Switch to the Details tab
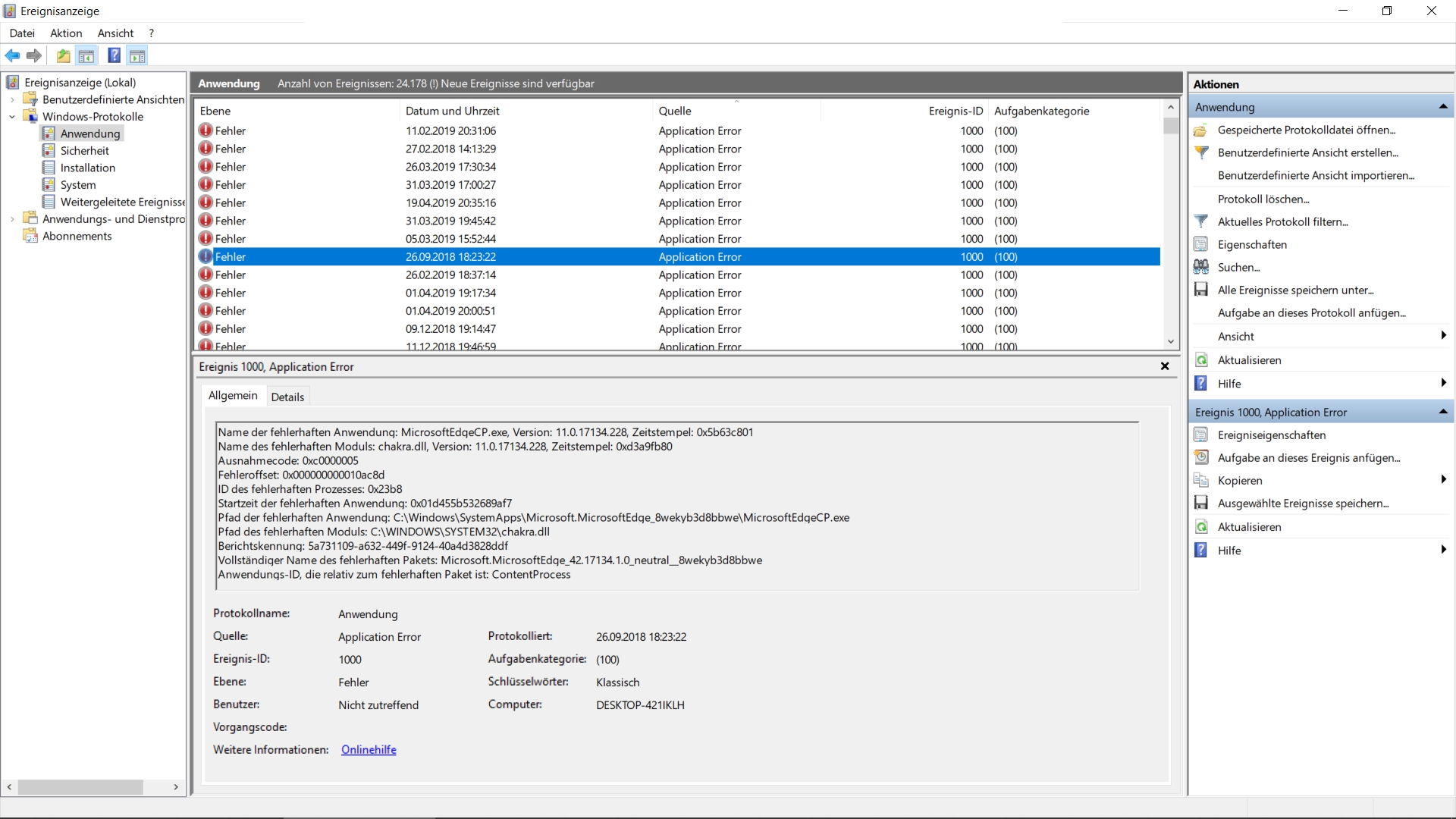The width and height of the screenshot is (1456, 819). [287, 397]
